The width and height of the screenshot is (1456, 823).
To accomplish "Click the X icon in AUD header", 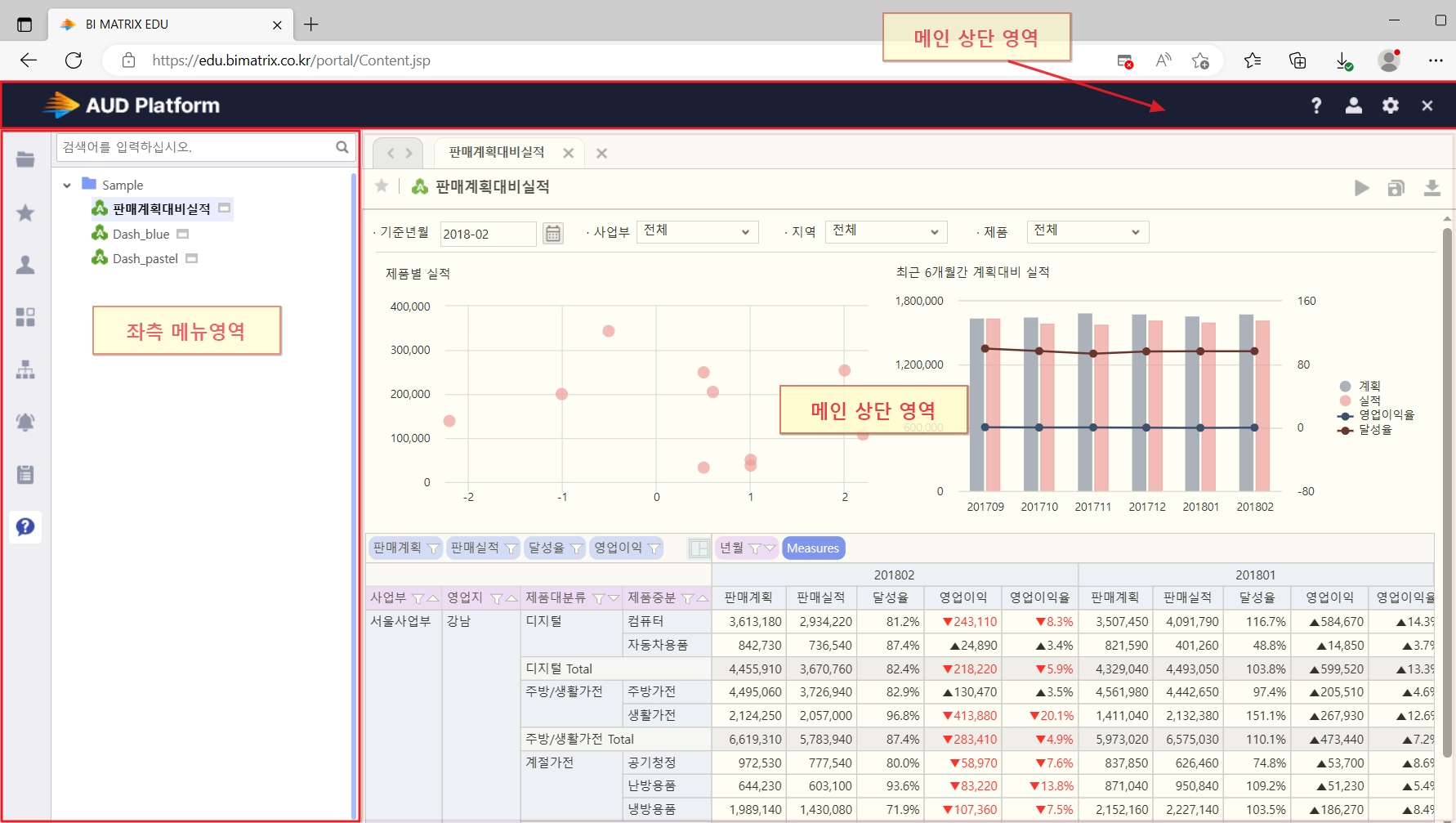I will [1427, 105].
